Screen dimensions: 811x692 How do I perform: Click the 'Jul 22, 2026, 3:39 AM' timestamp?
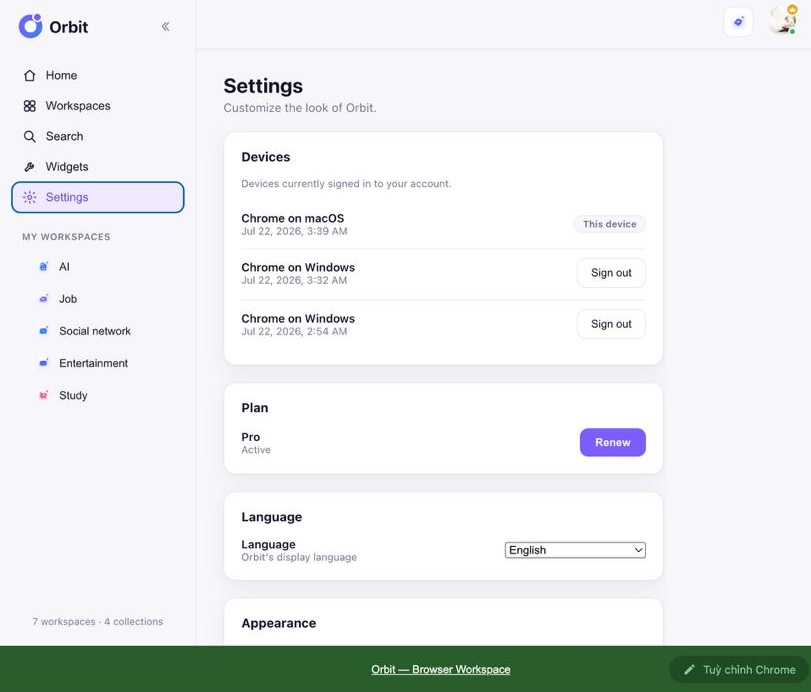coord(294,231)
